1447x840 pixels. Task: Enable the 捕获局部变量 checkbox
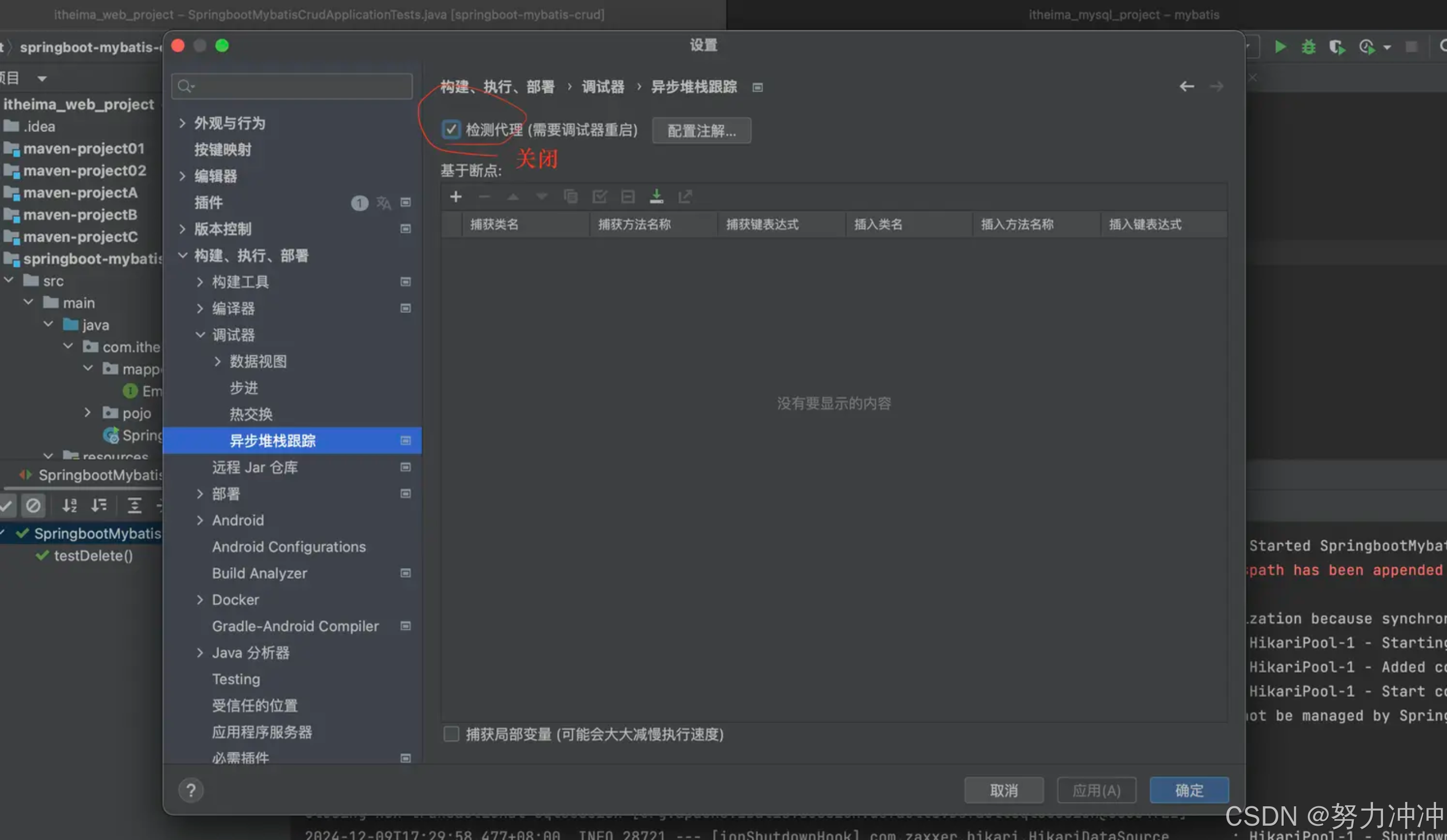tap(451, 734)
